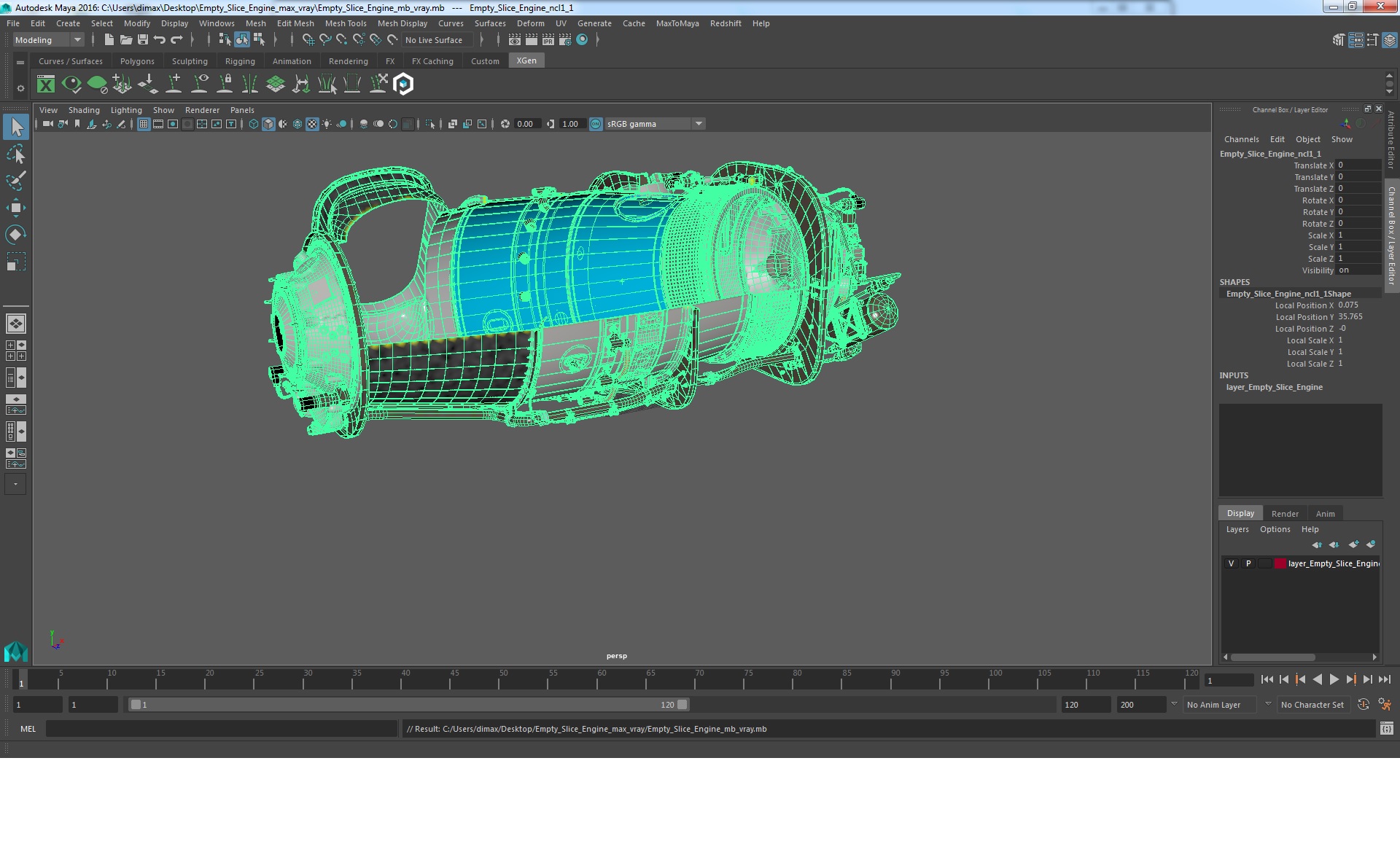Collapse the status line file section
The width and height of the screenshot is (1400, 844).
tap(93, 40)
